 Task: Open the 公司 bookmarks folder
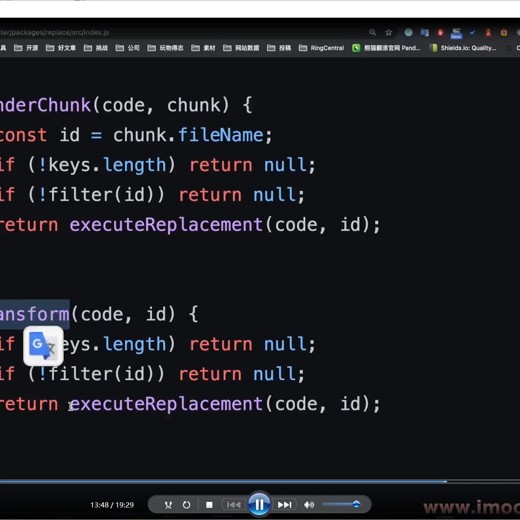point(128,48)
